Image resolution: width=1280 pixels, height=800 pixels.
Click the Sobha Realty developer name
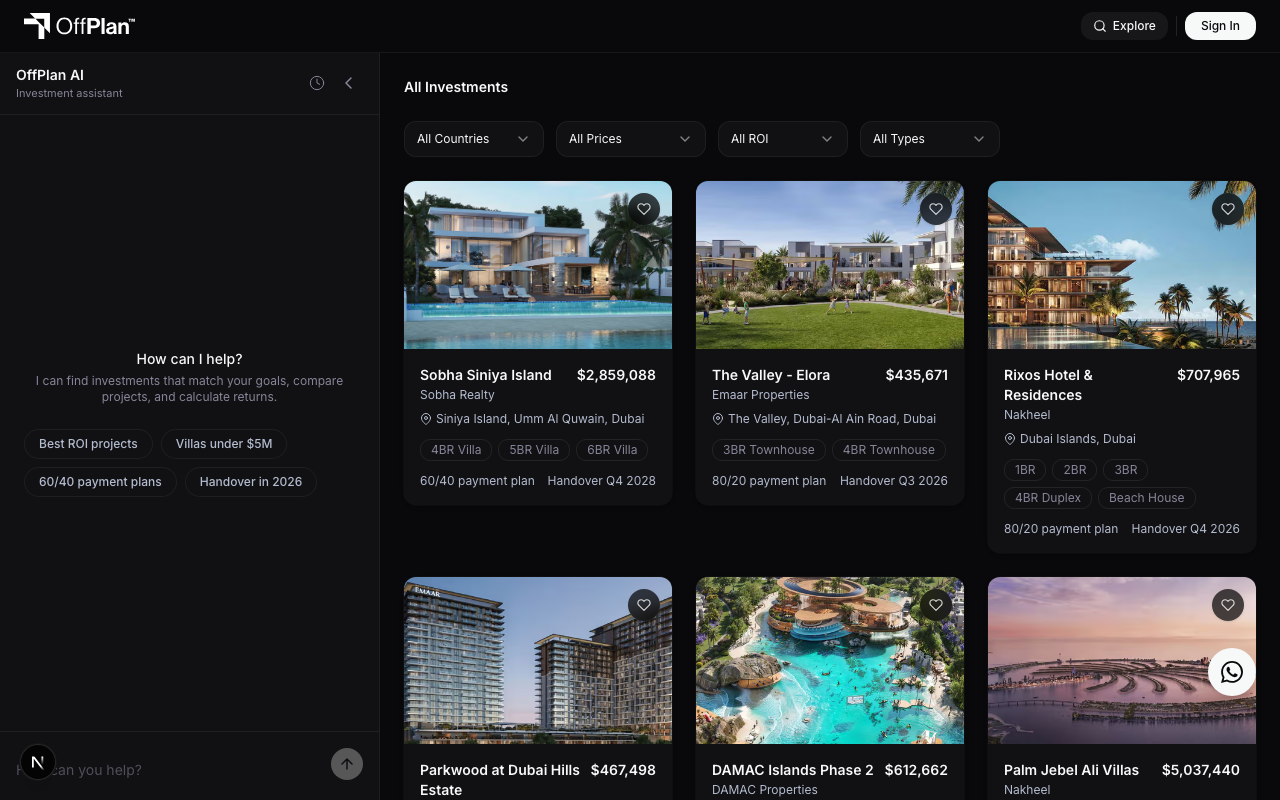(457, 395)
